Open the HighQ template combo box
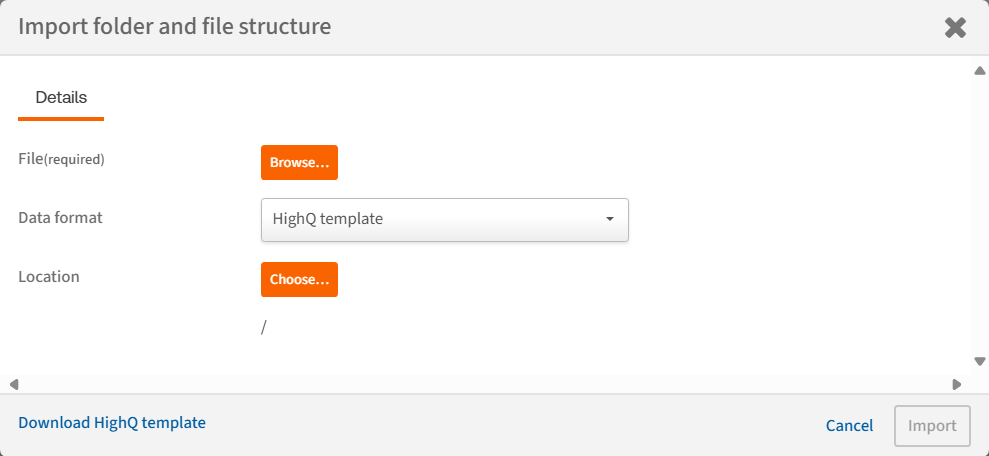989x456 pixels. (444, 219)
